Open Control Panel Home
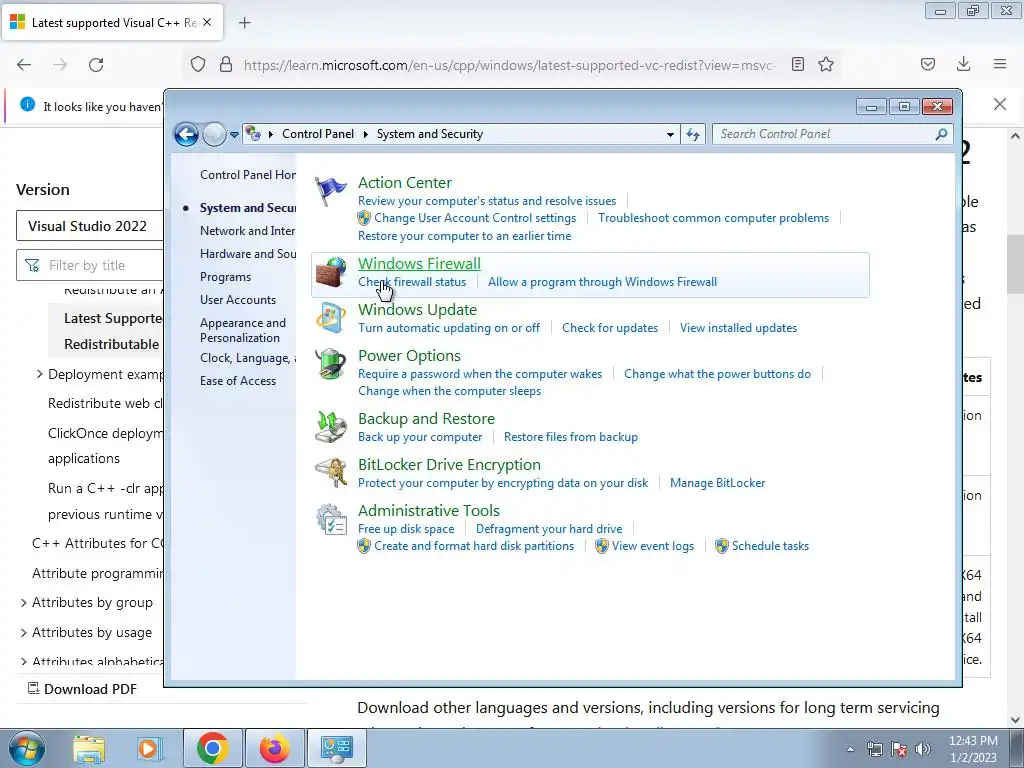The width and height of the screenshot is (1024, 768). point(248,175)
